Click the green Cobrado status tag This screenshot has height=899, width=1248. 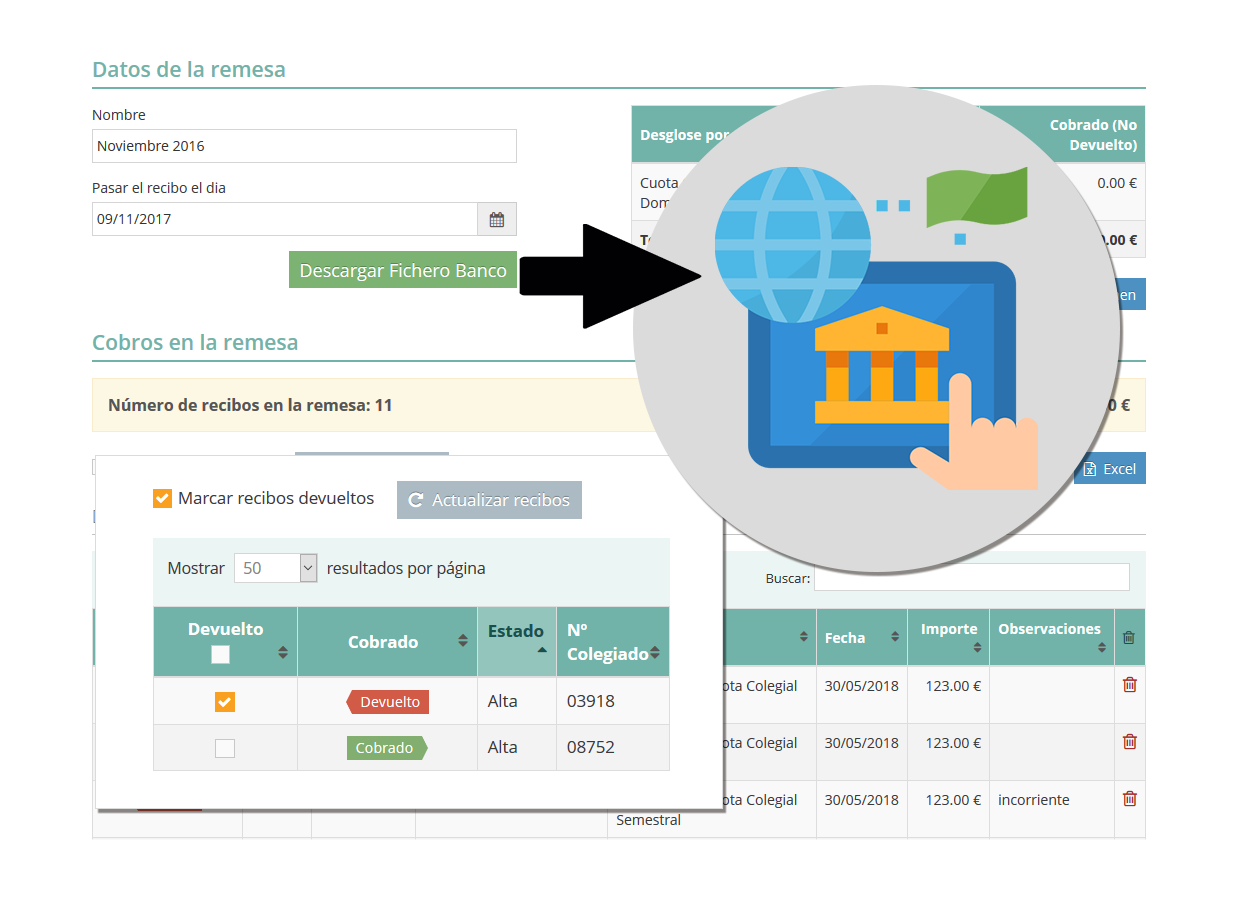tap(387, 748)
